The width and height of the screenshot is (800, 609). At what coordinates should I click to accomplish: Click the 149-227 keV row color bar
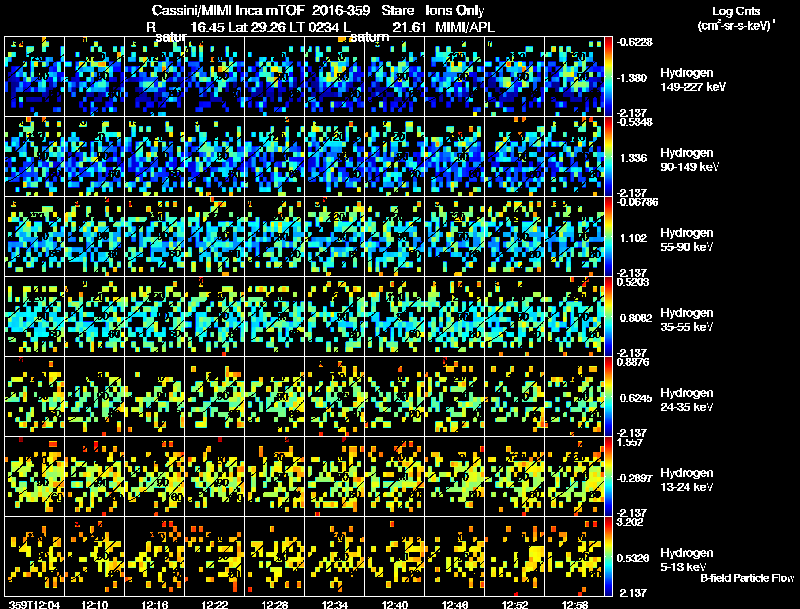coord(609,77)
